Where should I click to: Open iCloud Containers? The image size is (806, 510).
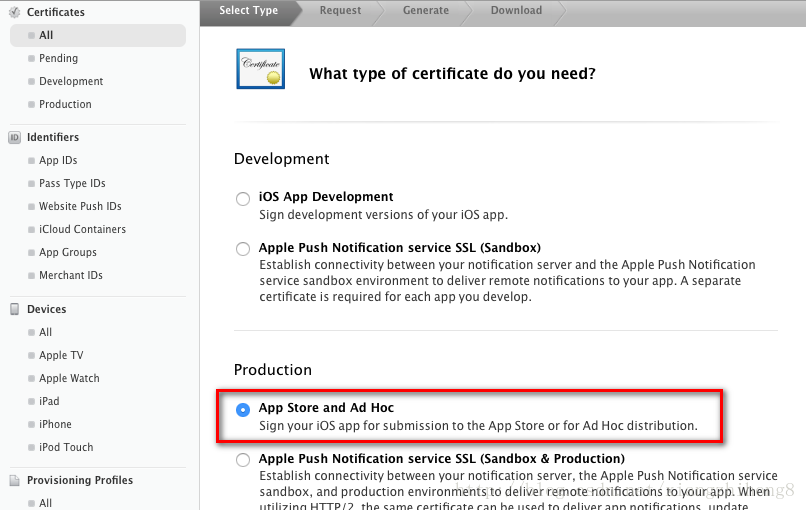click(x=82, y=229)
